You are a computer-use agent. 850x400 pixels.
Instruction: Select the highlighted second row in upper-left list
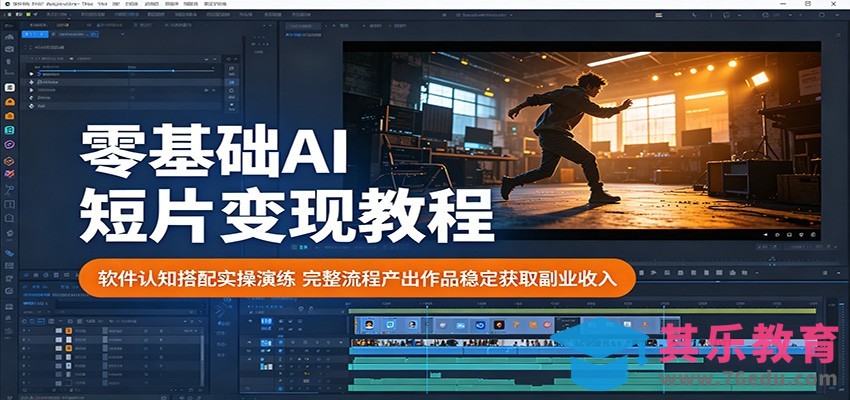(x=123, y=82)
